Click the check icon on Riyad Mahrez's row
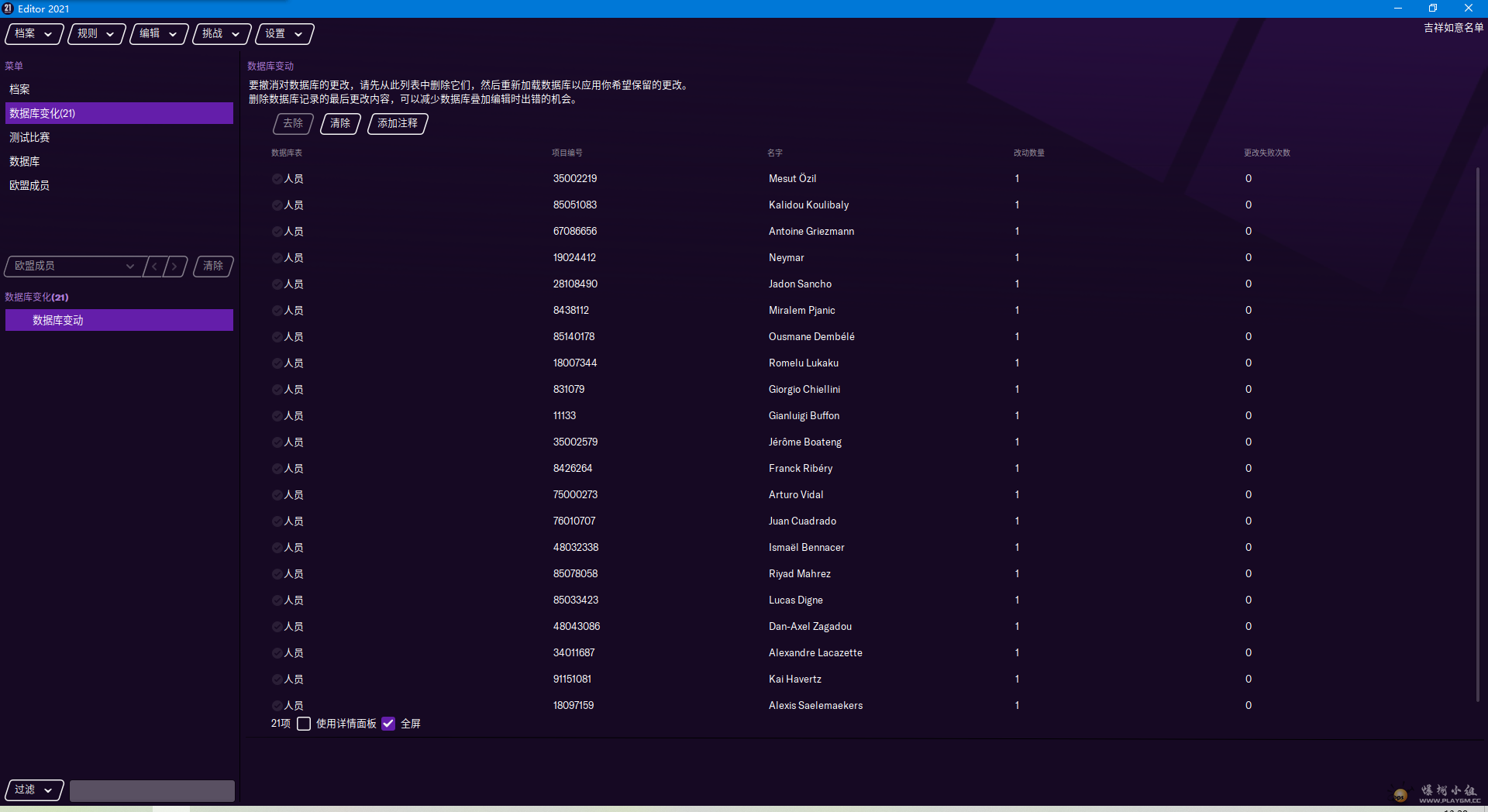 [x=277, y=574]
